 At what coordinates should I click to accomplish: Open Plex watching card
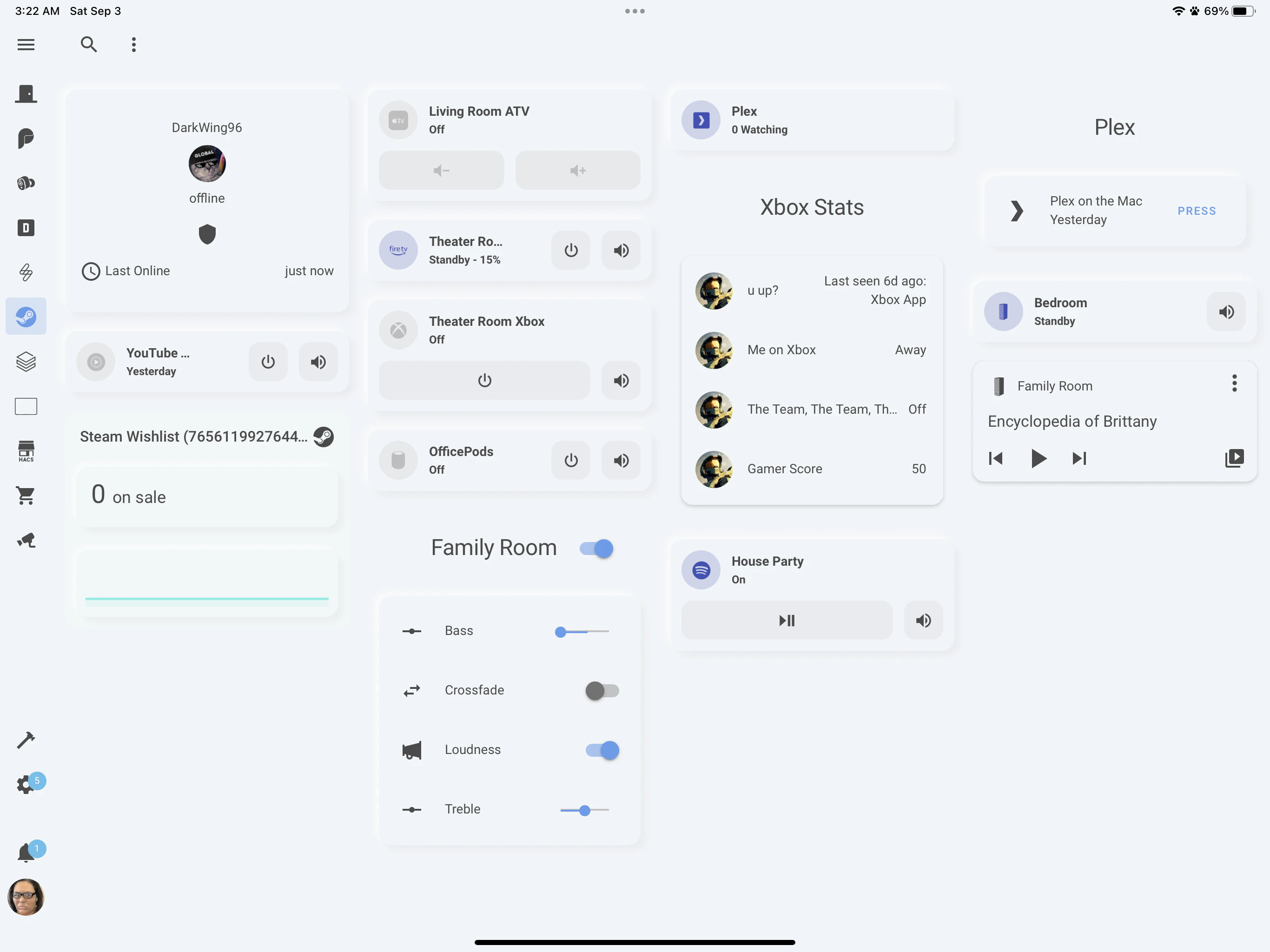click(x=812, y=120)
